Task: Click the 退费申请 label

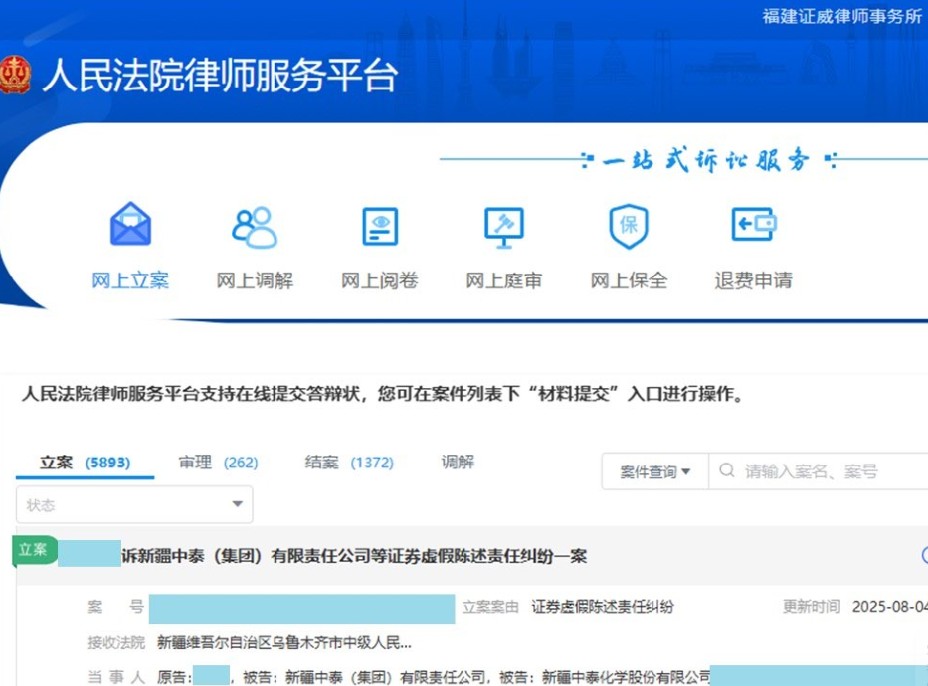Action: click(754, 280)
